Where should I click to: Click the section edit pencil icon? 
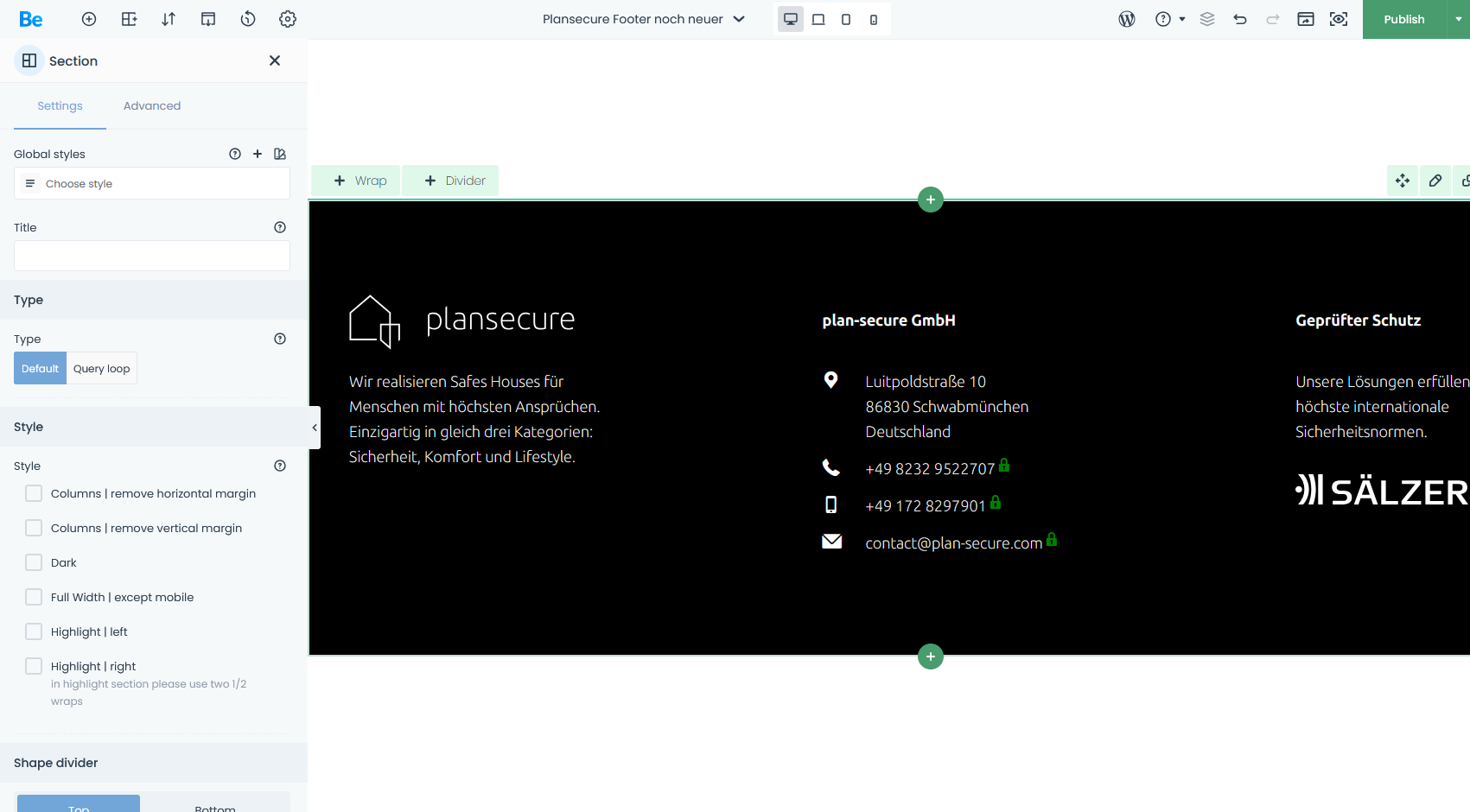click(x=1435, y=181)
